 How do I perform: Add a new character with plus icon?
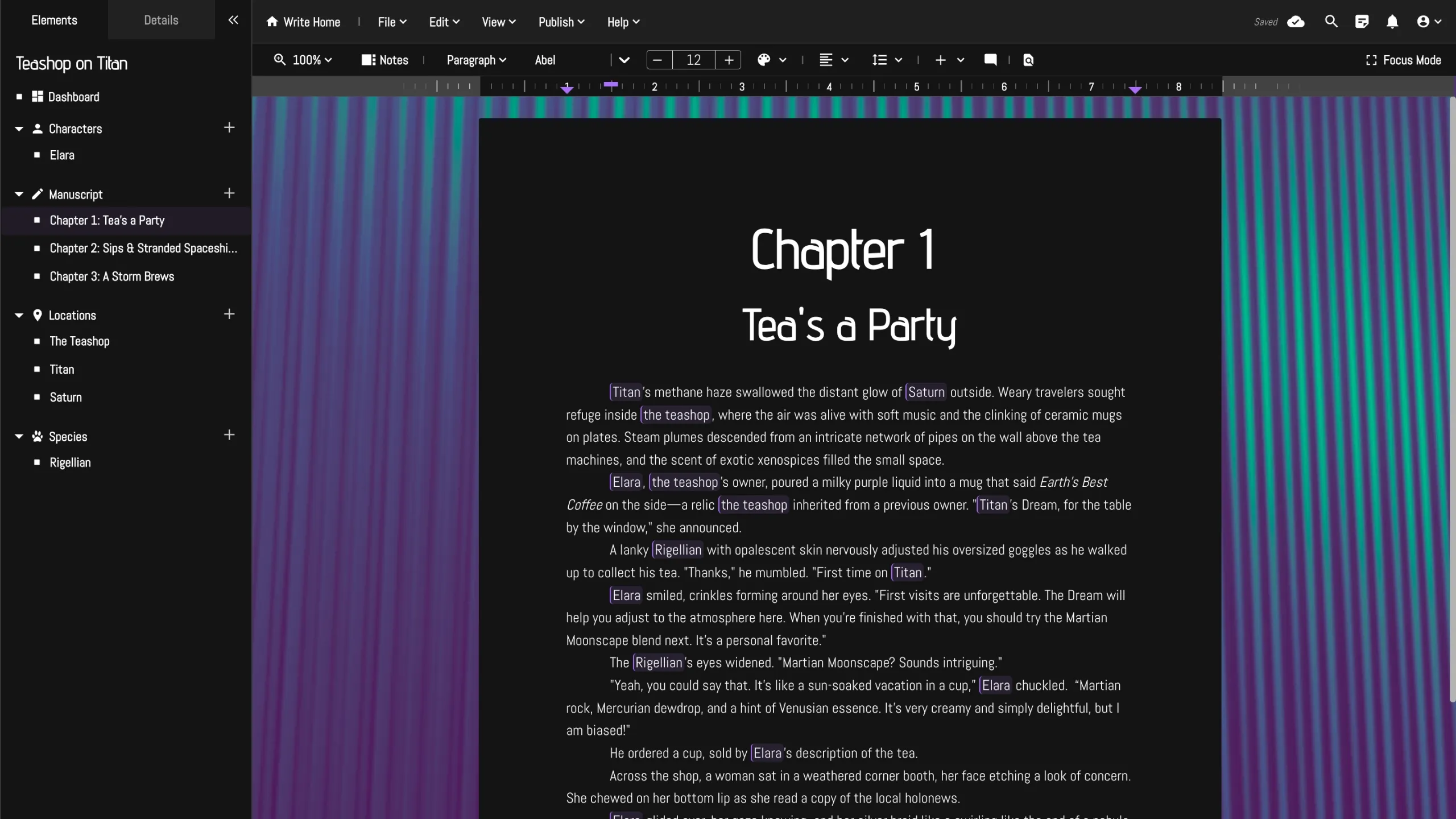click(x=229, y=127)
